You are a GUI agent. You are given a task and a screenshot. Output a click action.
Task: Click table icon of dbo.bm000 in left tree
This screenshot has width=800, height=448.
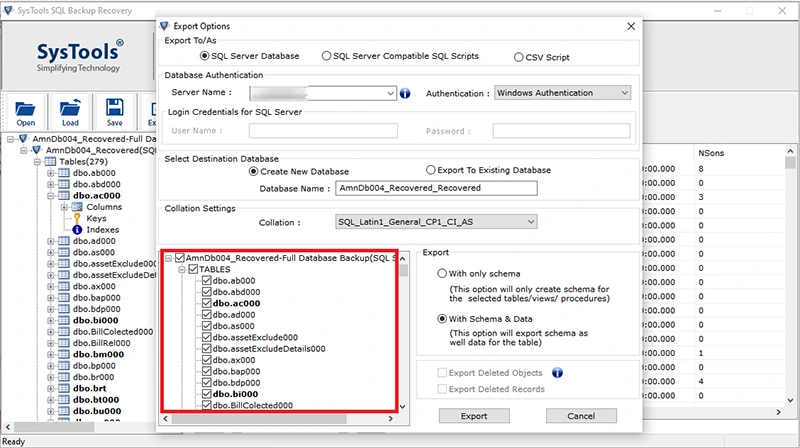coord(64,354)
